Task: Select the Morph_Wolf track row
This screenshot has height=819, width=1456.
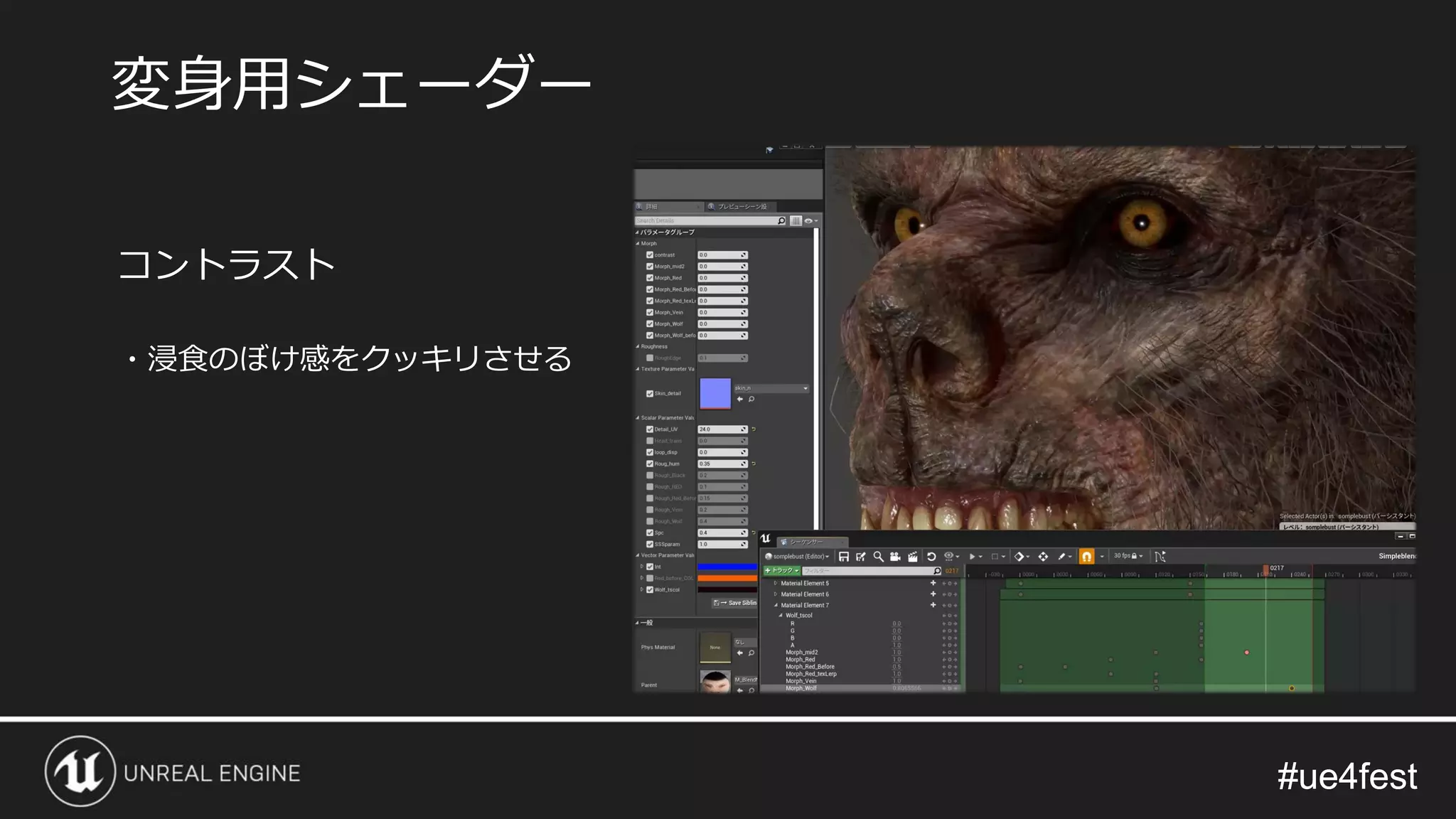Action: tap(862, 689)
